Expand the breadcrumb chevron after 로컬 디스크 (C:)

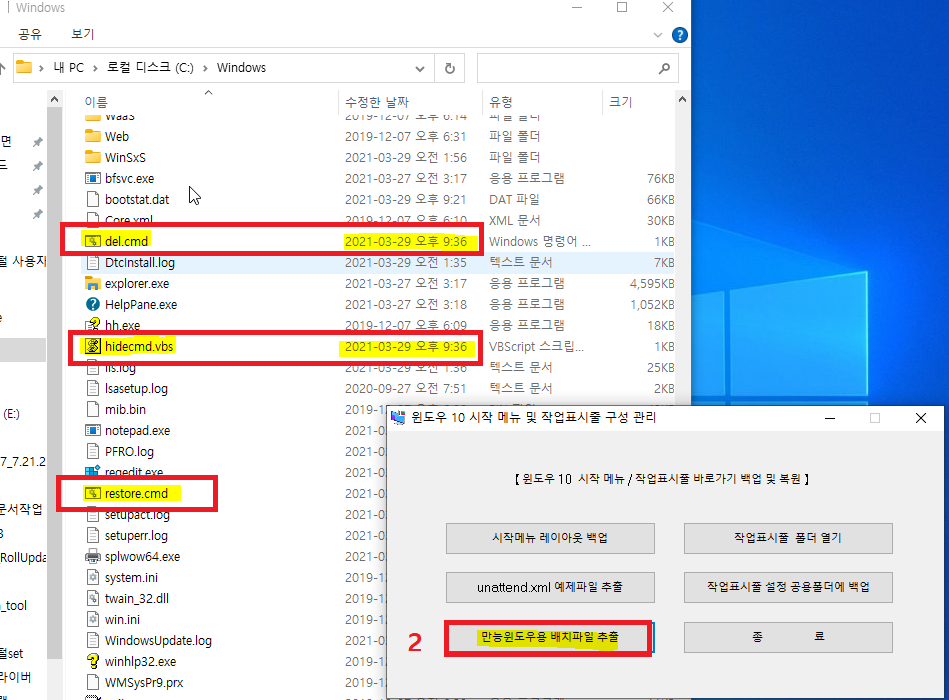coord(205,68)
